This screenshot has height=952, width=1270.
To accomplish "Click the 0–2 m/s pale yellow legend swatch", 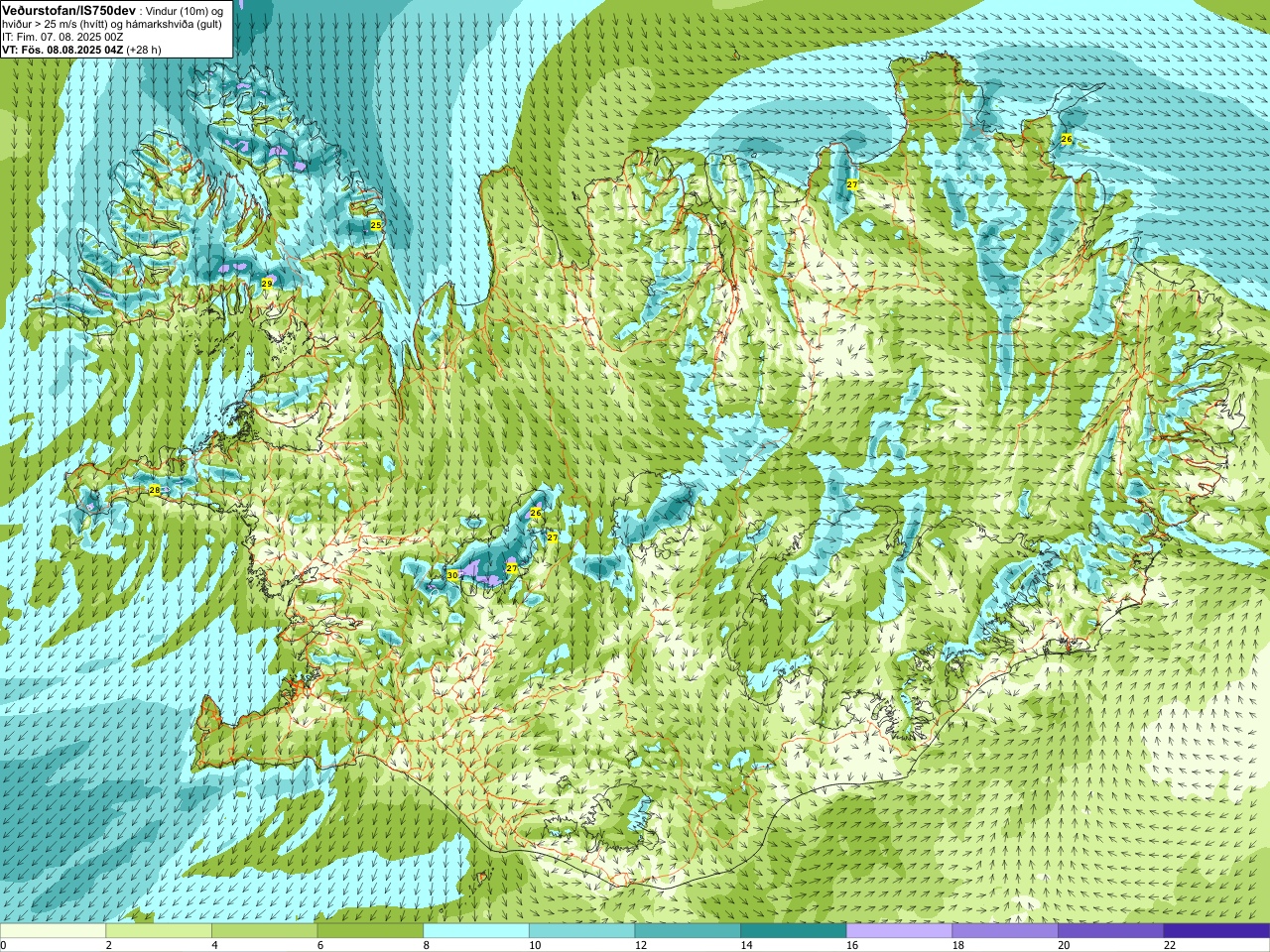I will [53, 931].
